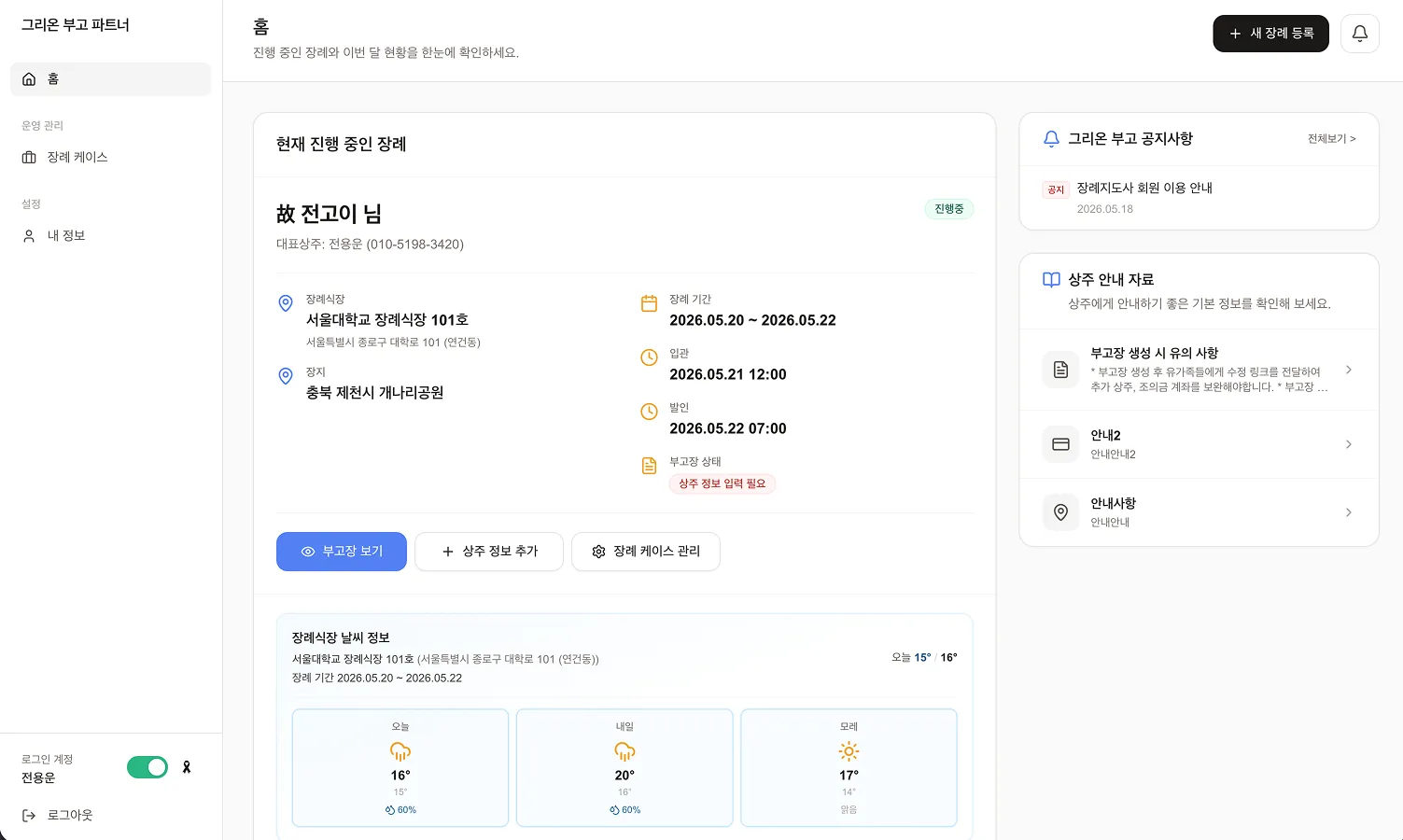This screenshot has height=840, width=1403.
Task: Click tomorrow's rain cloud weather icon
Action: 624,751
